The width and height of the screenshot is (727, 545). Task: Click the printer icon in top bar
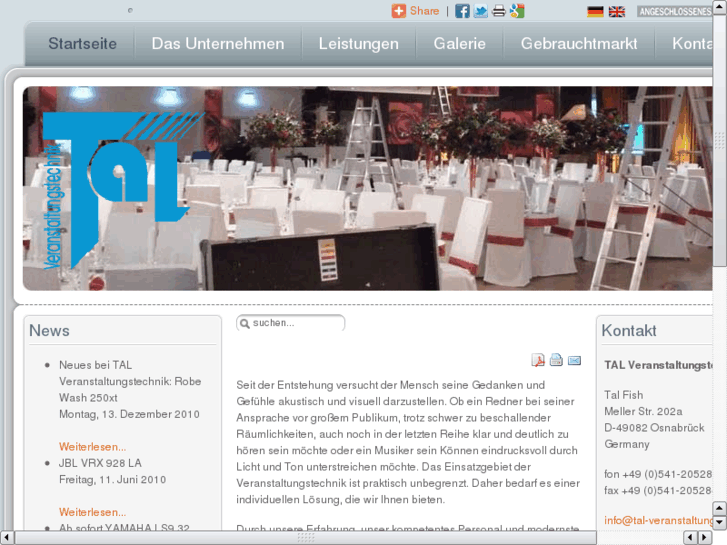pyautogui.click(x=499, y=11)
